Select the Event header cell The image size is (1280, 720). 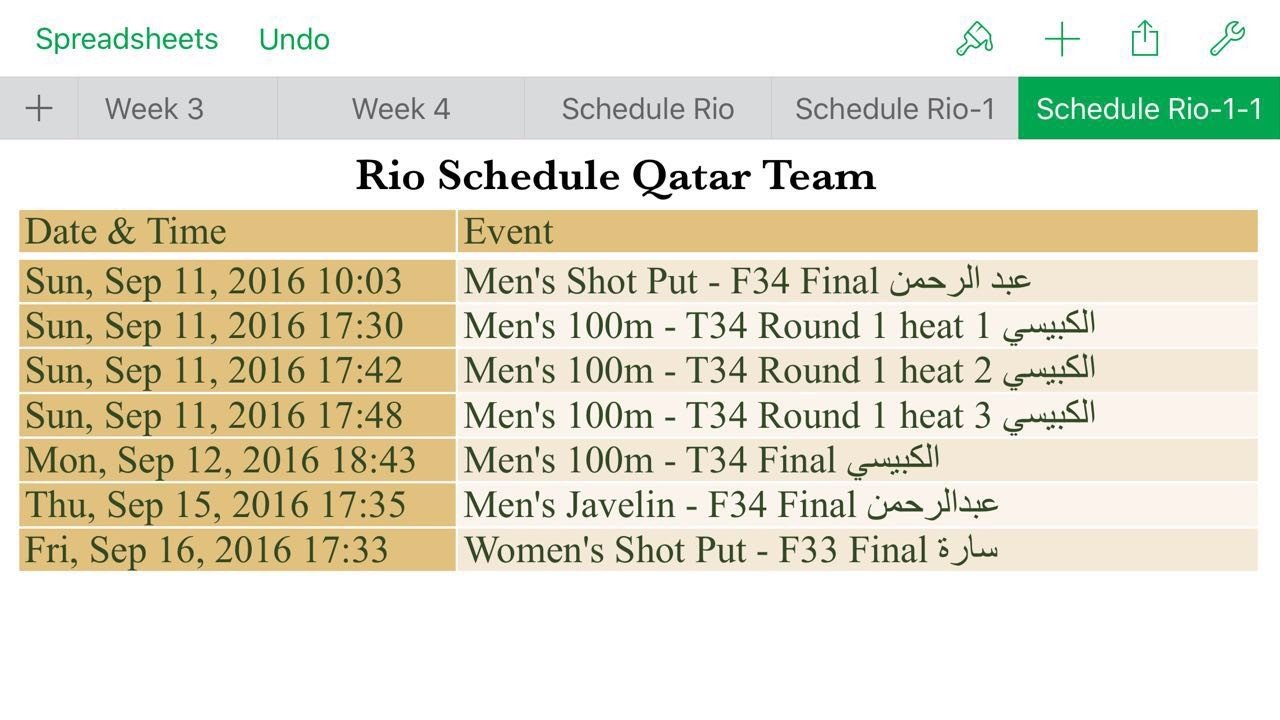pyautogui.click(x=858, y=231)
